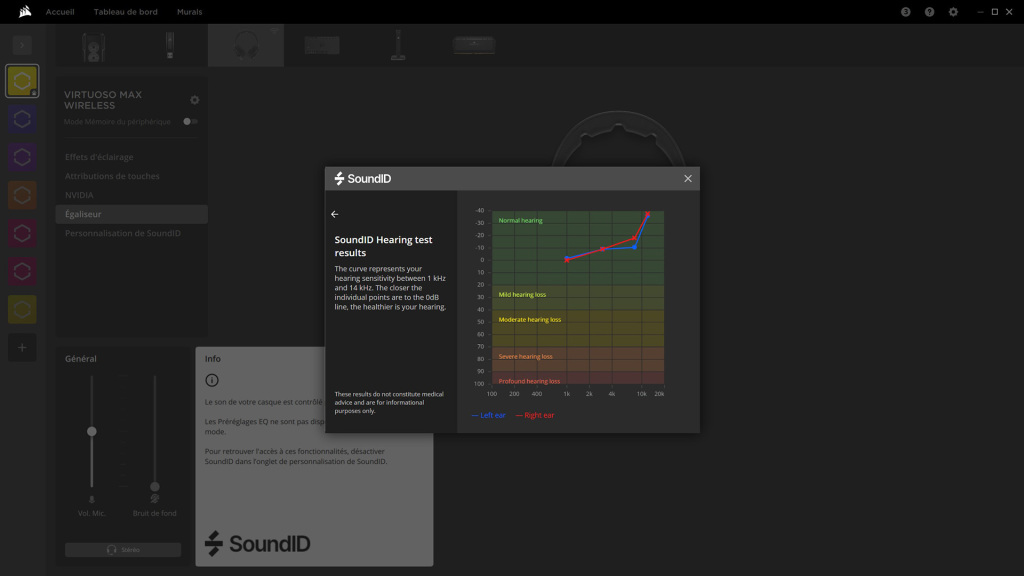Open Attributions de touches section
This screenshot has height=576, width=1024.
(112, 176)
